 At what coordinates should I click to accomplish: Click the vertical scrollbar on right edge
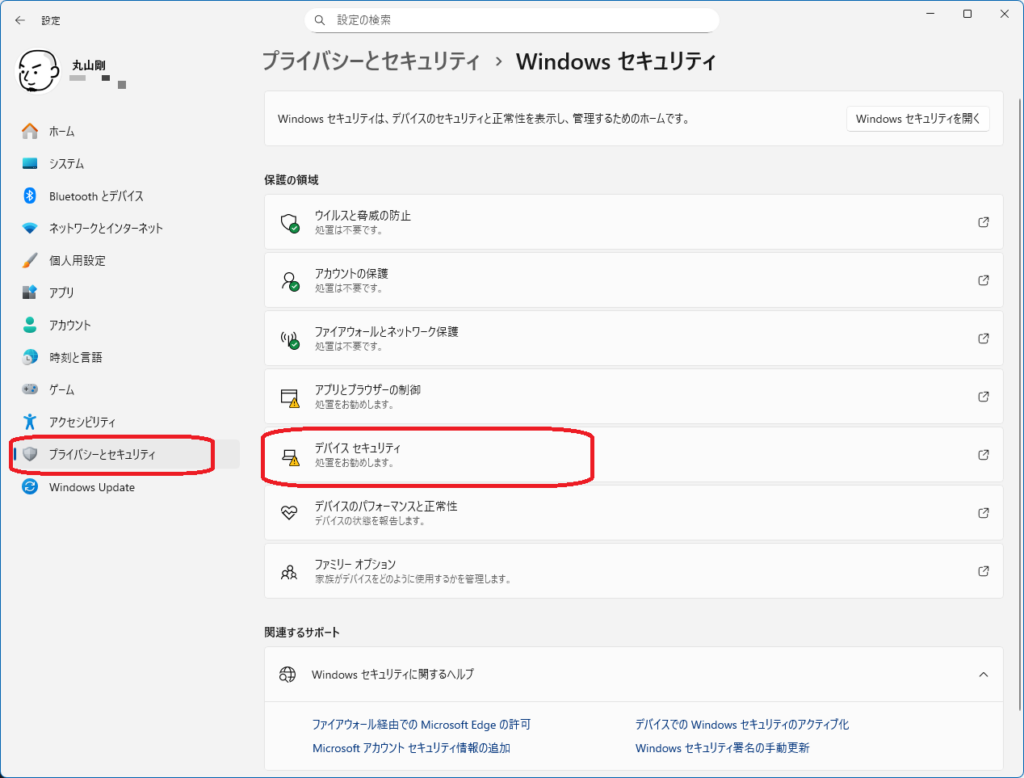click(1020, 405)
